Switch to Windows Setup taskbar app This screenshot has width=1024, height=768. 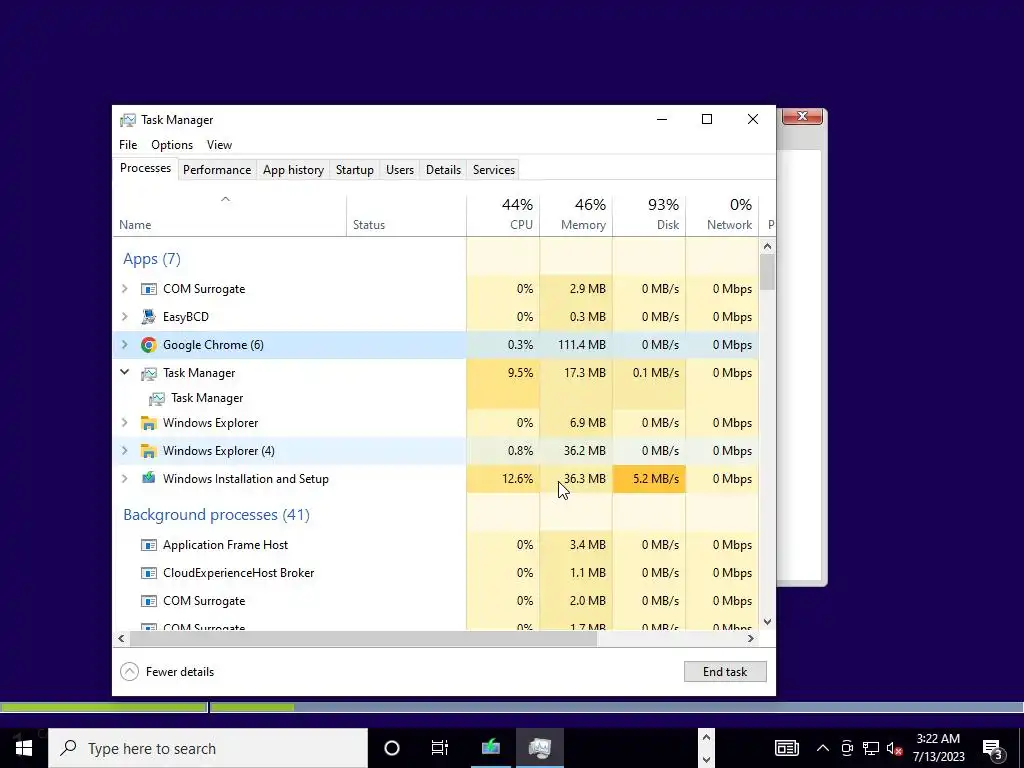tap(491, 748)
